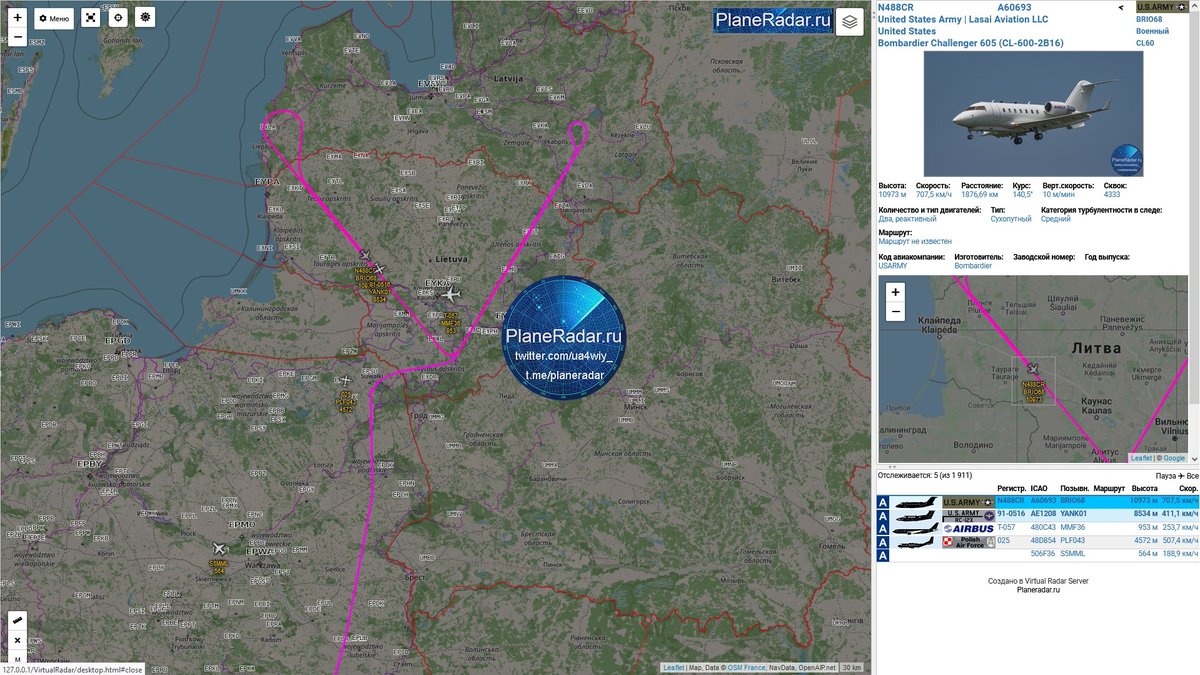Select the 025 PLF043 list row
The height and width of the screenshot is (675, 1200).
(1038, 541)
